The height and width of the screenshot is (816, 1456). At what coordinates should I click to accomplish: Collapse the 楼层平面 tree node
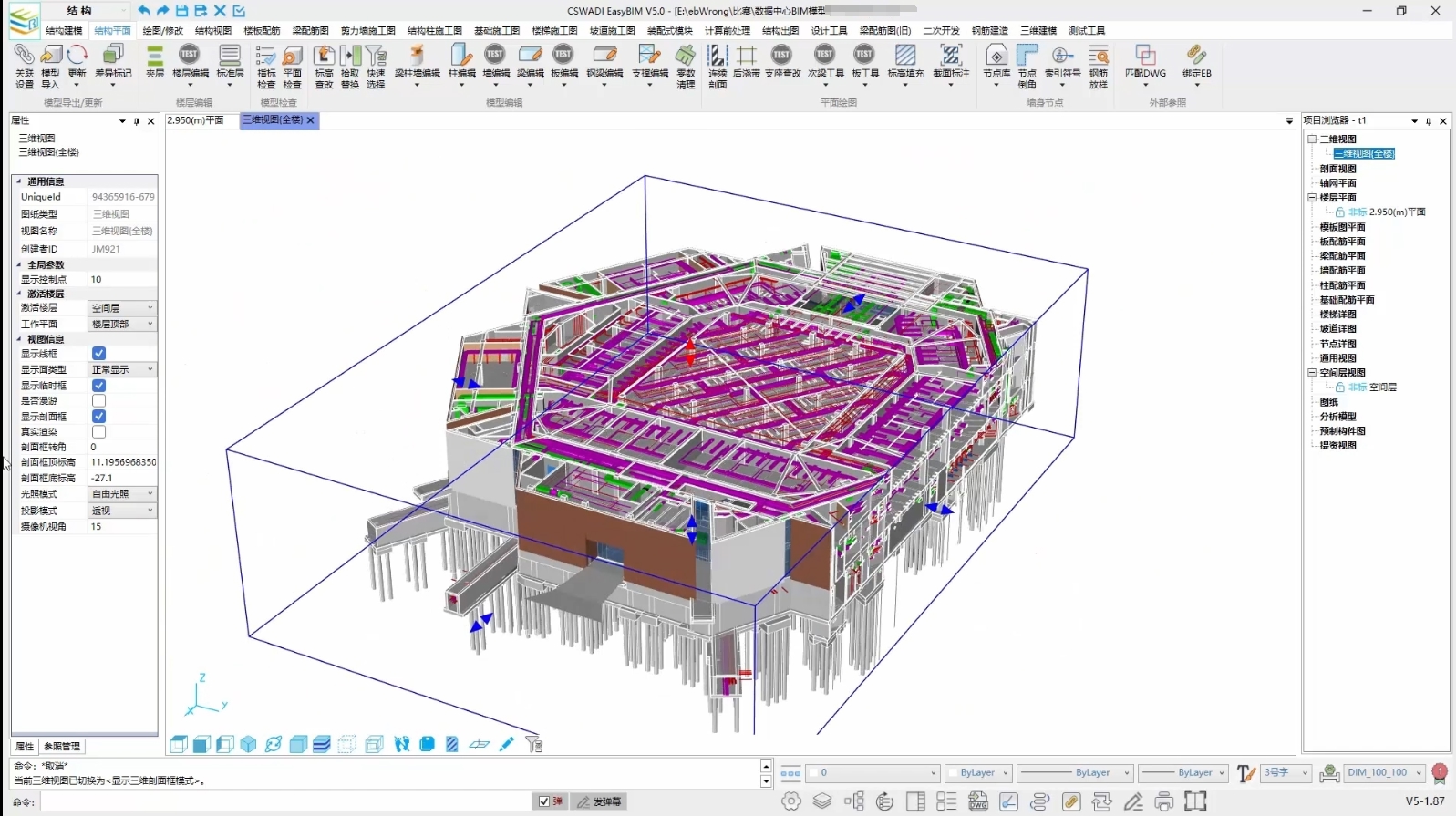coord(1312,197)
